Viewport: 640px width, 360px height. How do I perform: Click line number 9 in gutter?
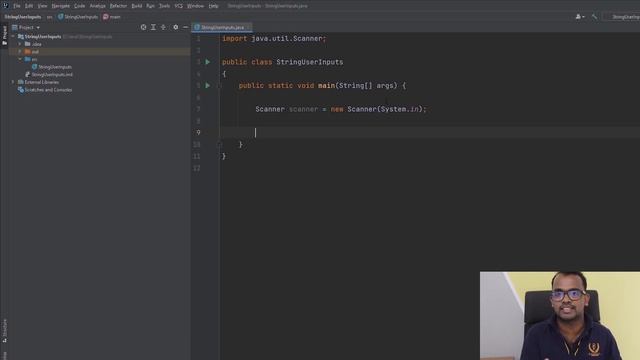[198, 133]
